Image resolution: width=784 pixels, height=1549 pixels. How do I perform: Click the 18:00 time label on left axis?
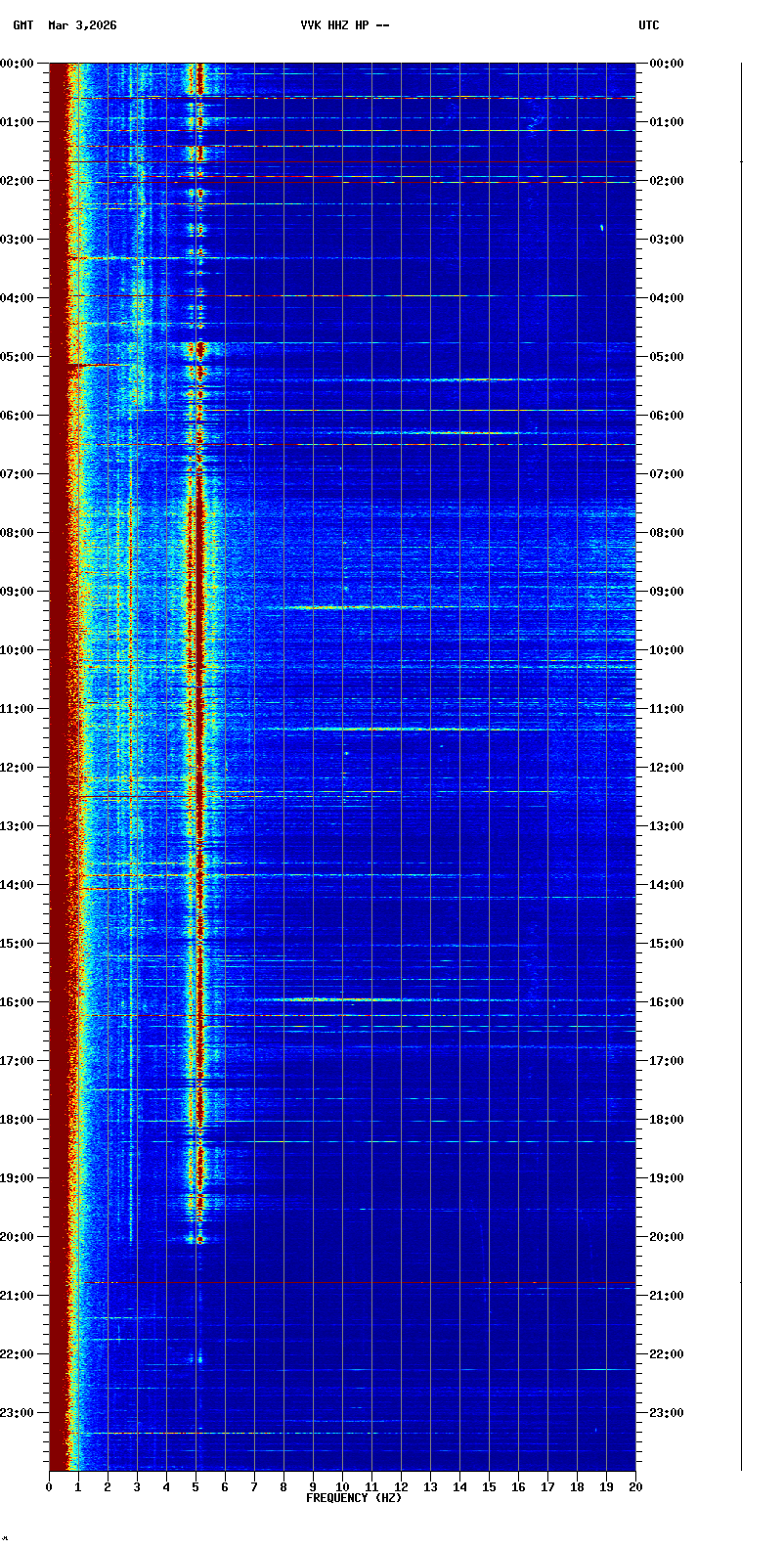[x=18, y=1120]
